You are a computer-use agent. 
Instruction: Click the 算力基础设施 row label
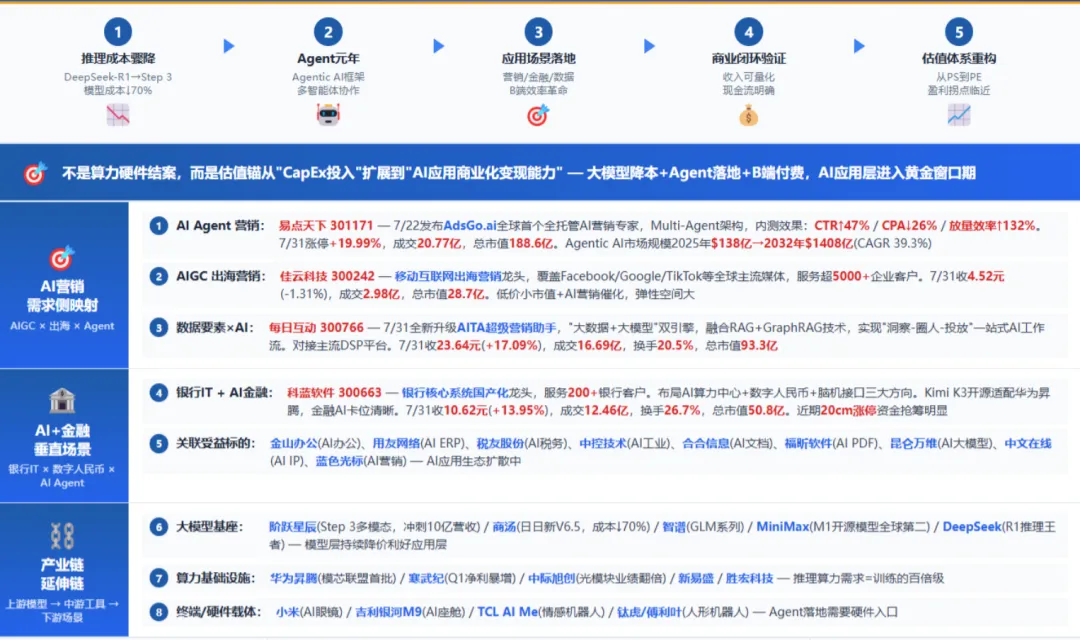(x=216, y=578)
